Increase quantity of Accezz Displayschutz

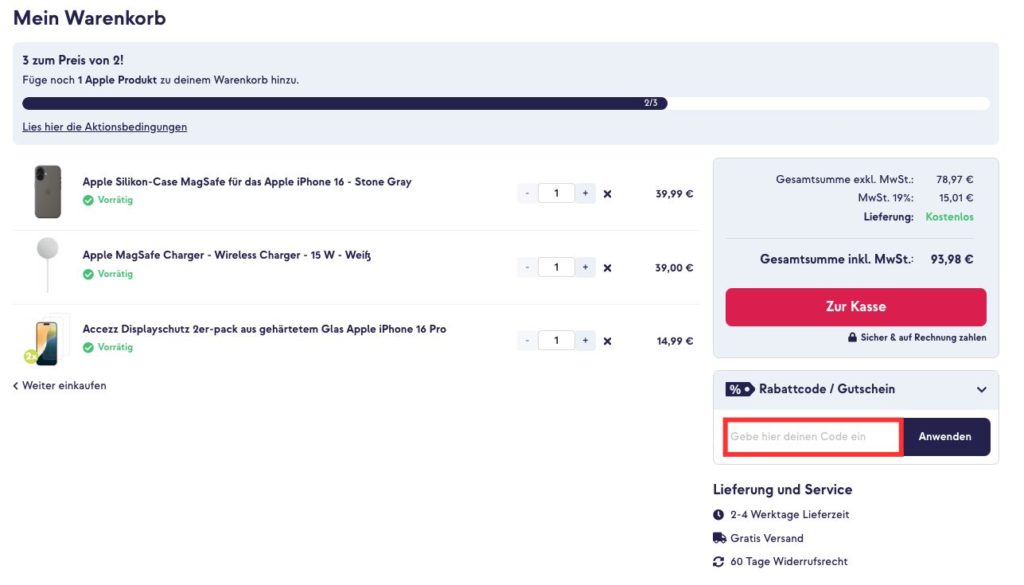coord(585,340)
